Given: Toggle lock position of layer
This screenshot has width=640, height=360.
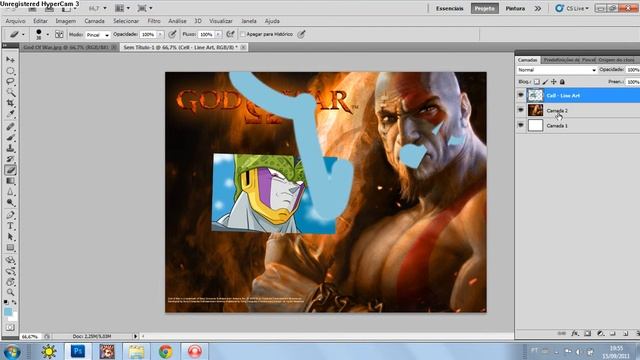Looking at the screenshot, I should [553, 82].
